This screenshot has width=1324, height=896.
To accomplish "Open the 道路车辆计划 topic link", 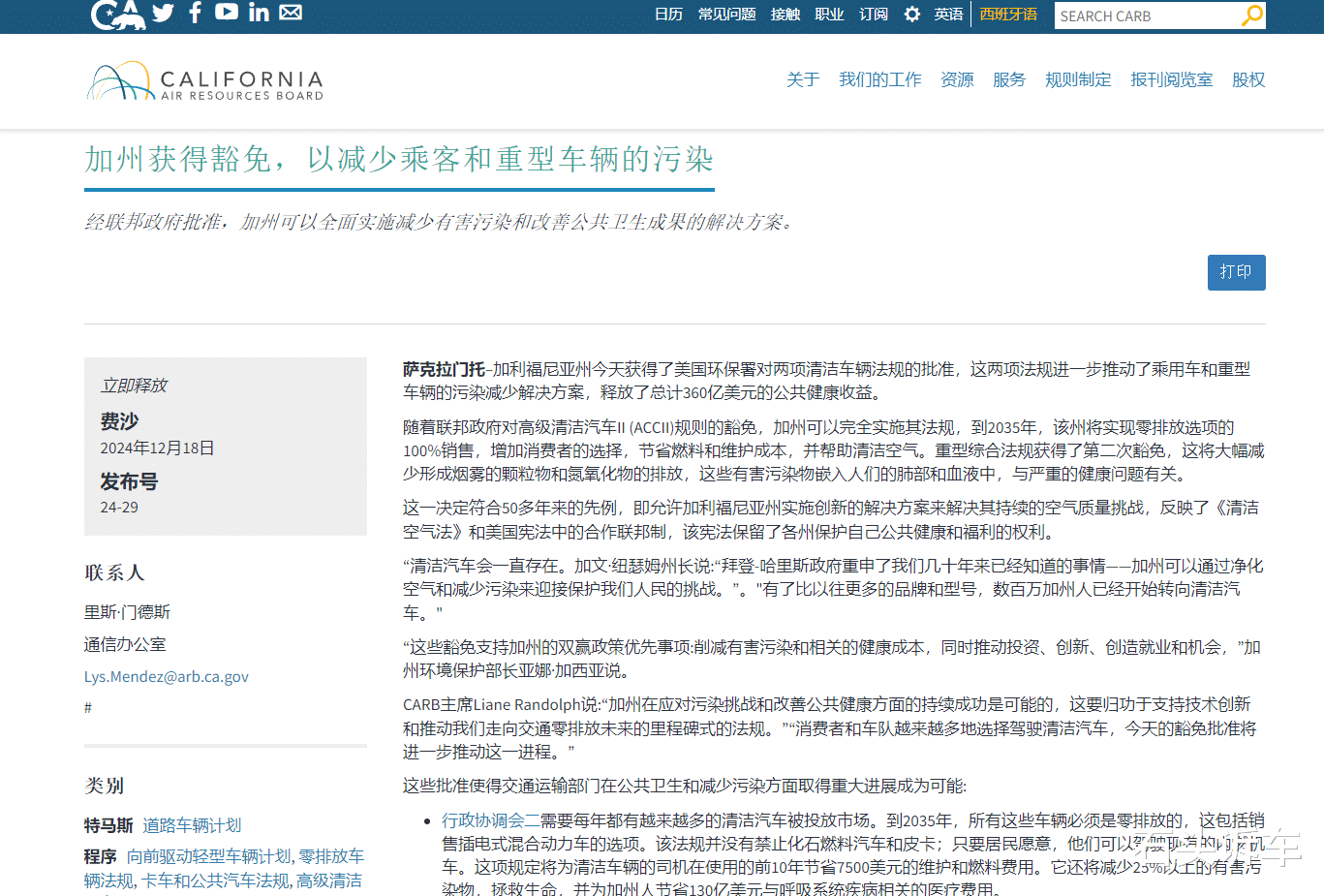I will click(192, 825).
